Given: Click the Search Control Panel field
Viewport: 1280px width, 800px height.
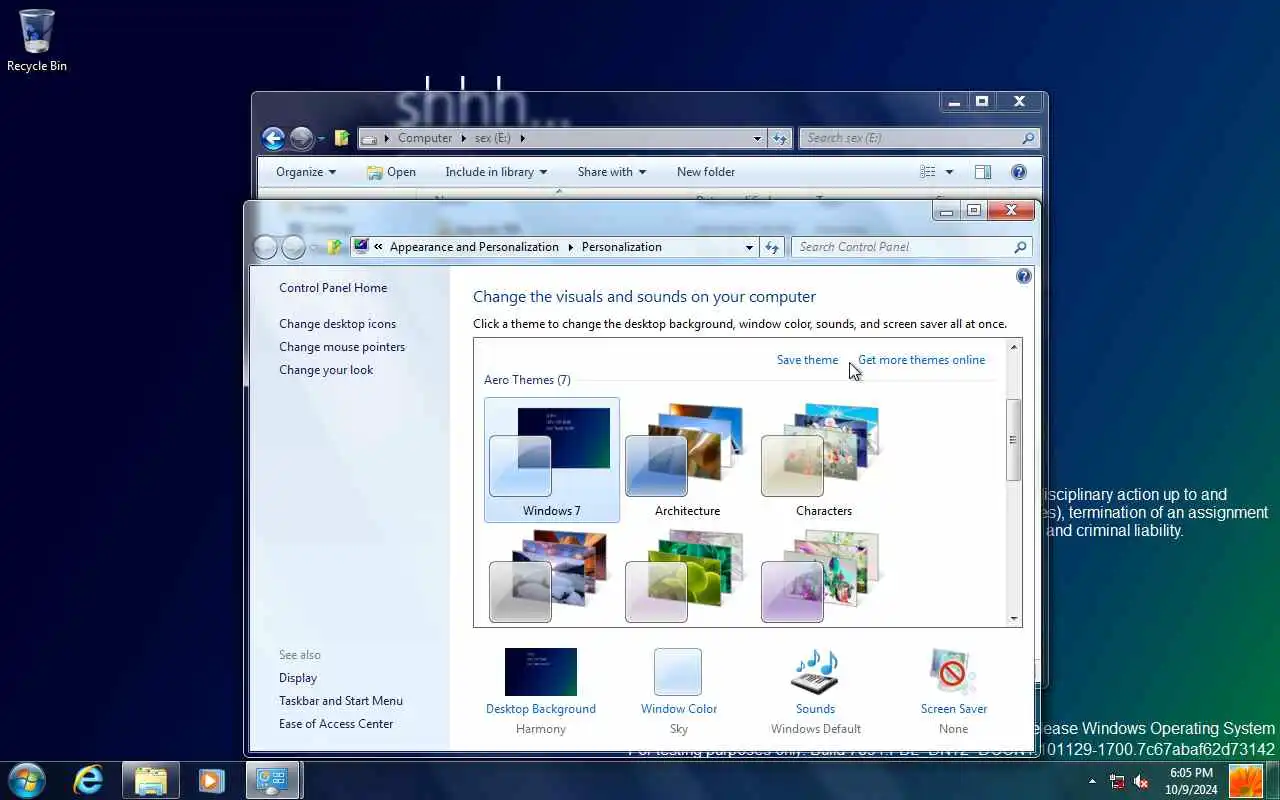Looking at the screenshot, I should click(902, 247).
